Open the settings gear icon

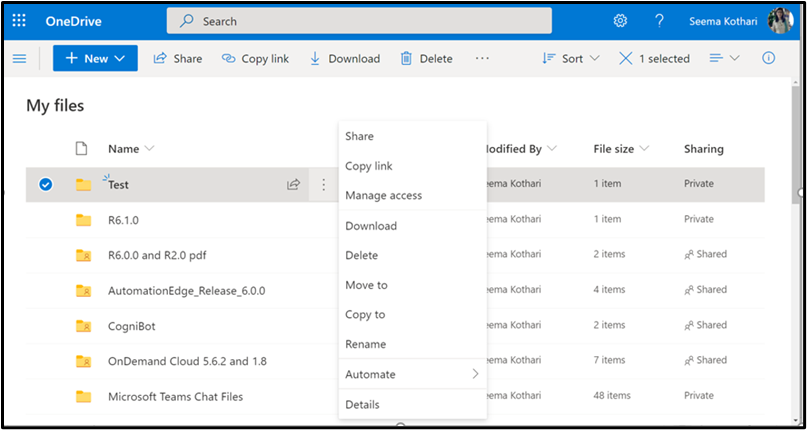point(620,21)
